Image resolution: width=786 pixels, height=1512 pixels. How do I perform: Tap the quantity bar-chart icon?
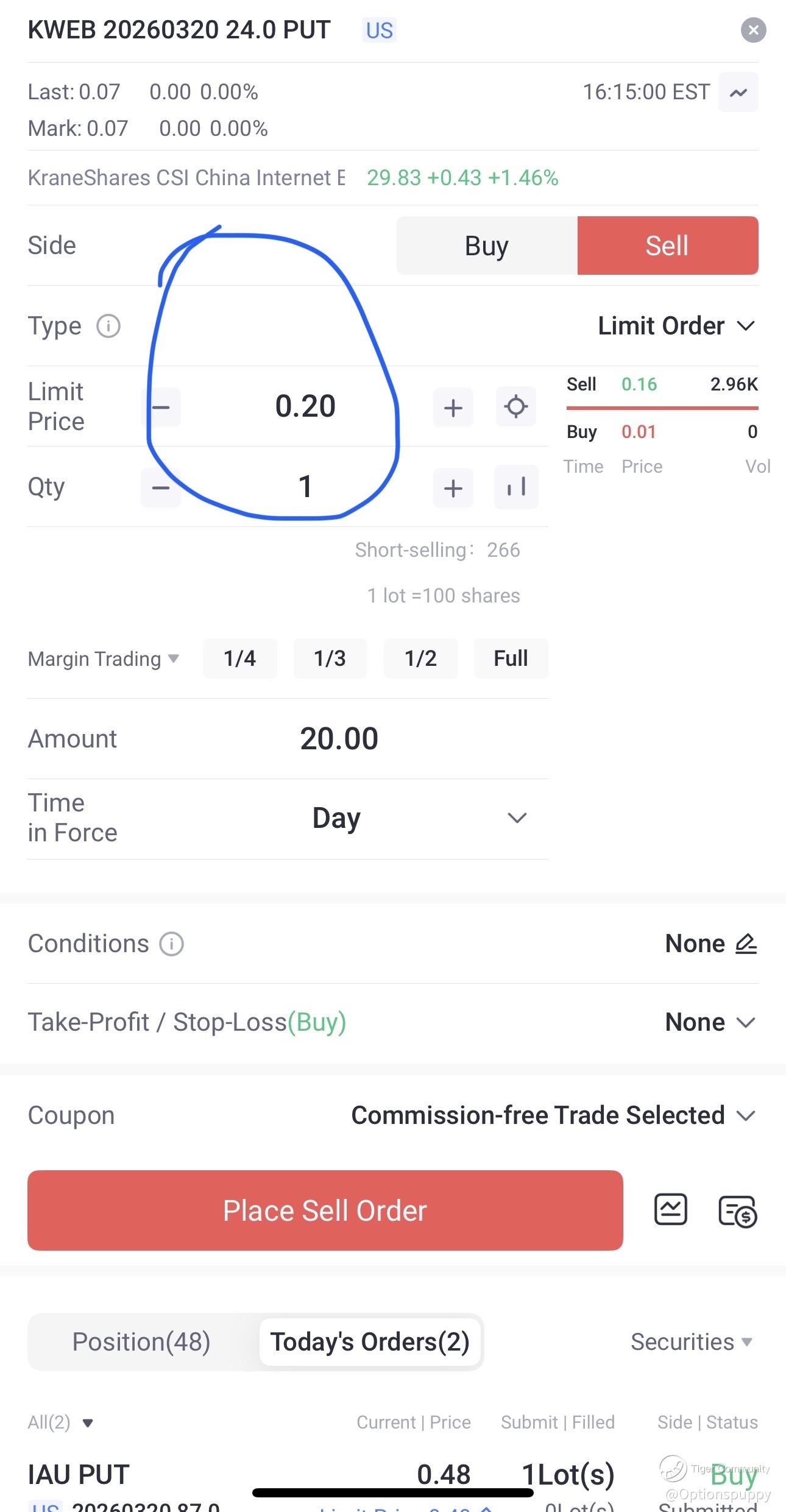coord(515,487)
